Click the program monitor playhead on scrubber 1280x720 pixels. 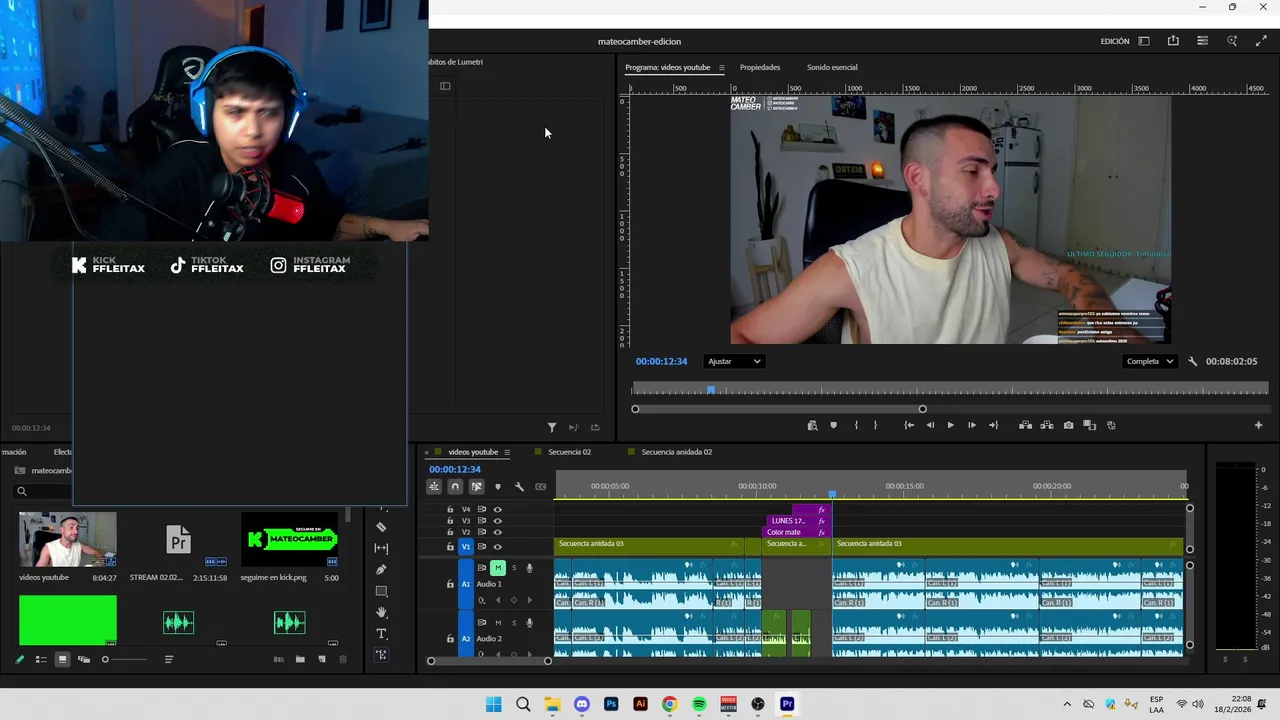(x=712, y=389)
